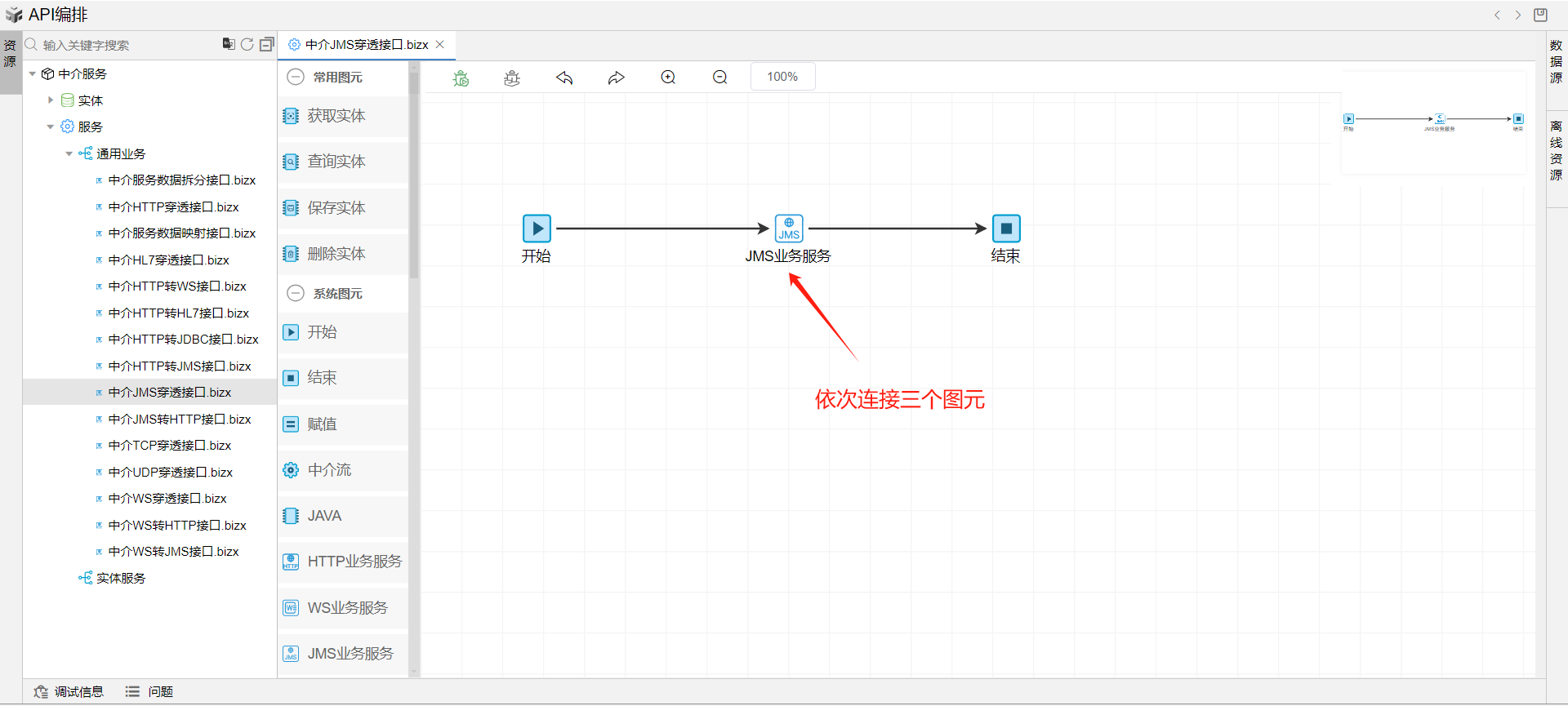Select the JMS业务服务 node on canvas

click(789, 229)
